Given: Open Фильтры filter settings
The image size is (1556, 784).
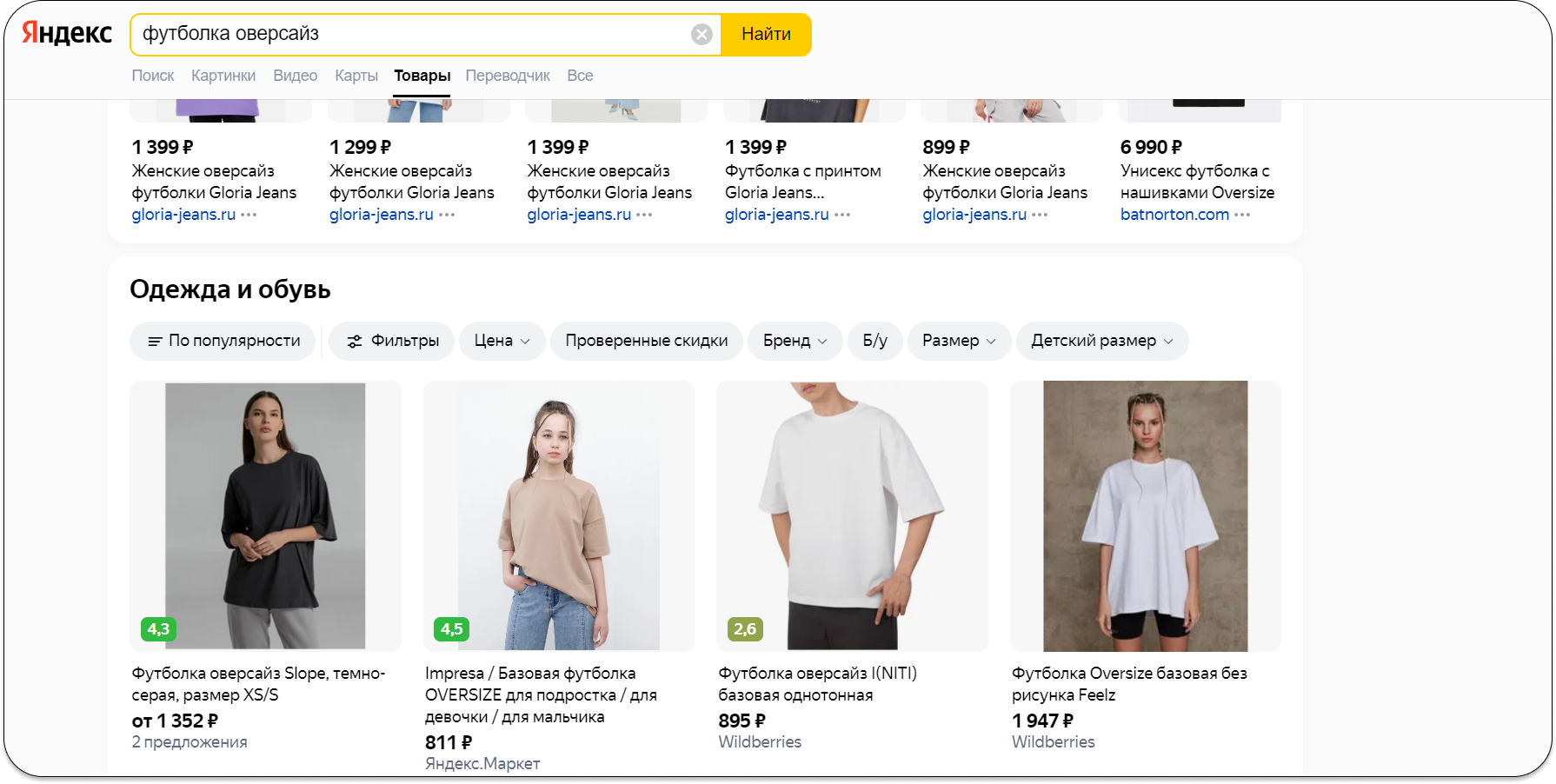Looking at the screenshot, I should 392,341.
